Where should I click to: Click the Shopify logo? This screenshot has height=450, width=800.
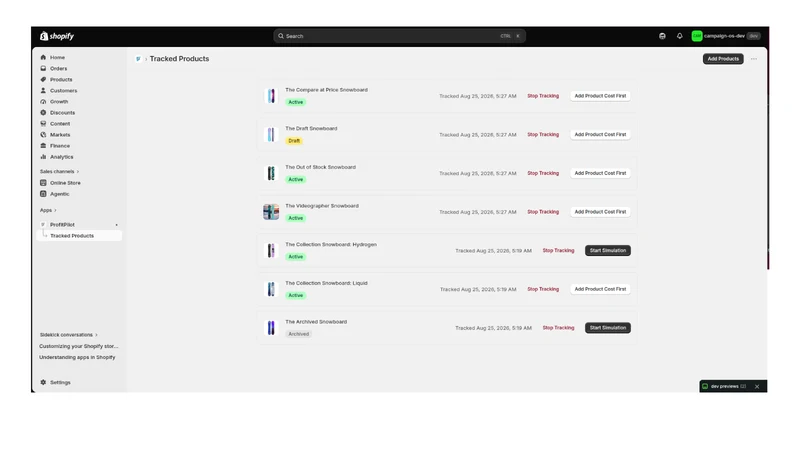coord(57,36)
